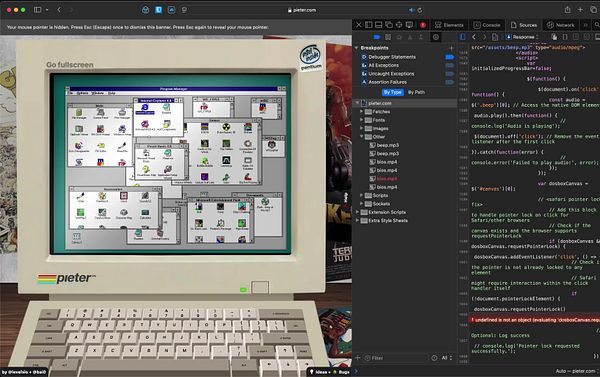Collapse the Other folder
Viewport: 600px width, 377px height.
click(362, 137)
